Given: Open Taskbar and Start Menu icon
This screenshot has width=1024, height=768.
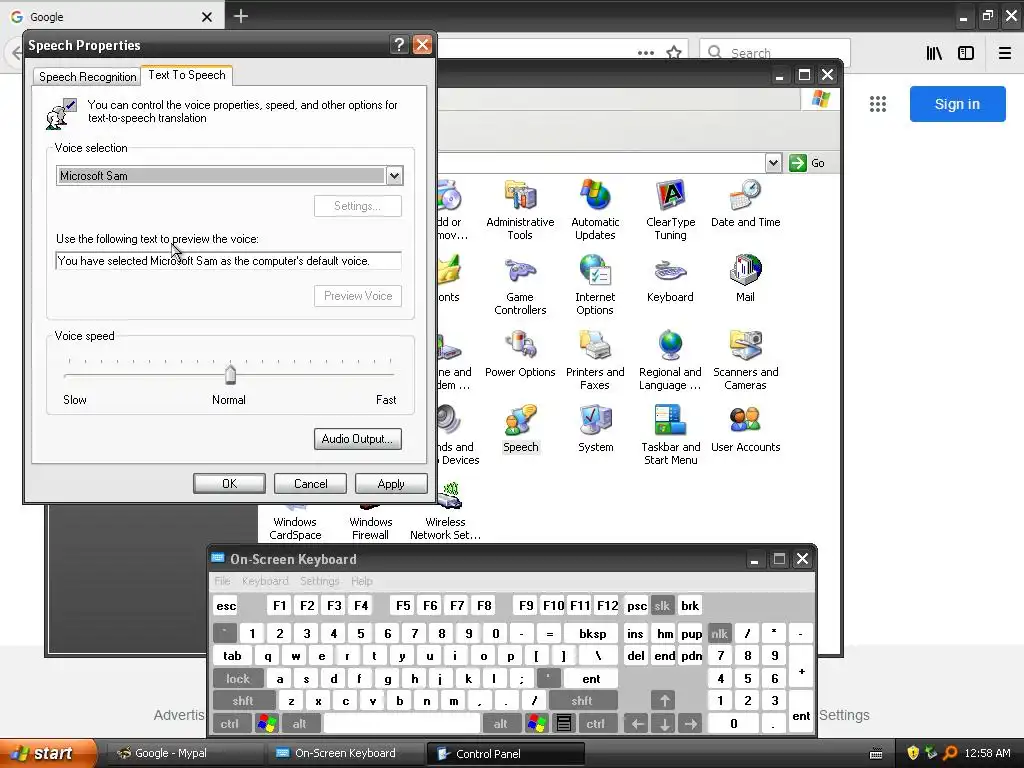Looking at the screenshot, I should 670,435.
